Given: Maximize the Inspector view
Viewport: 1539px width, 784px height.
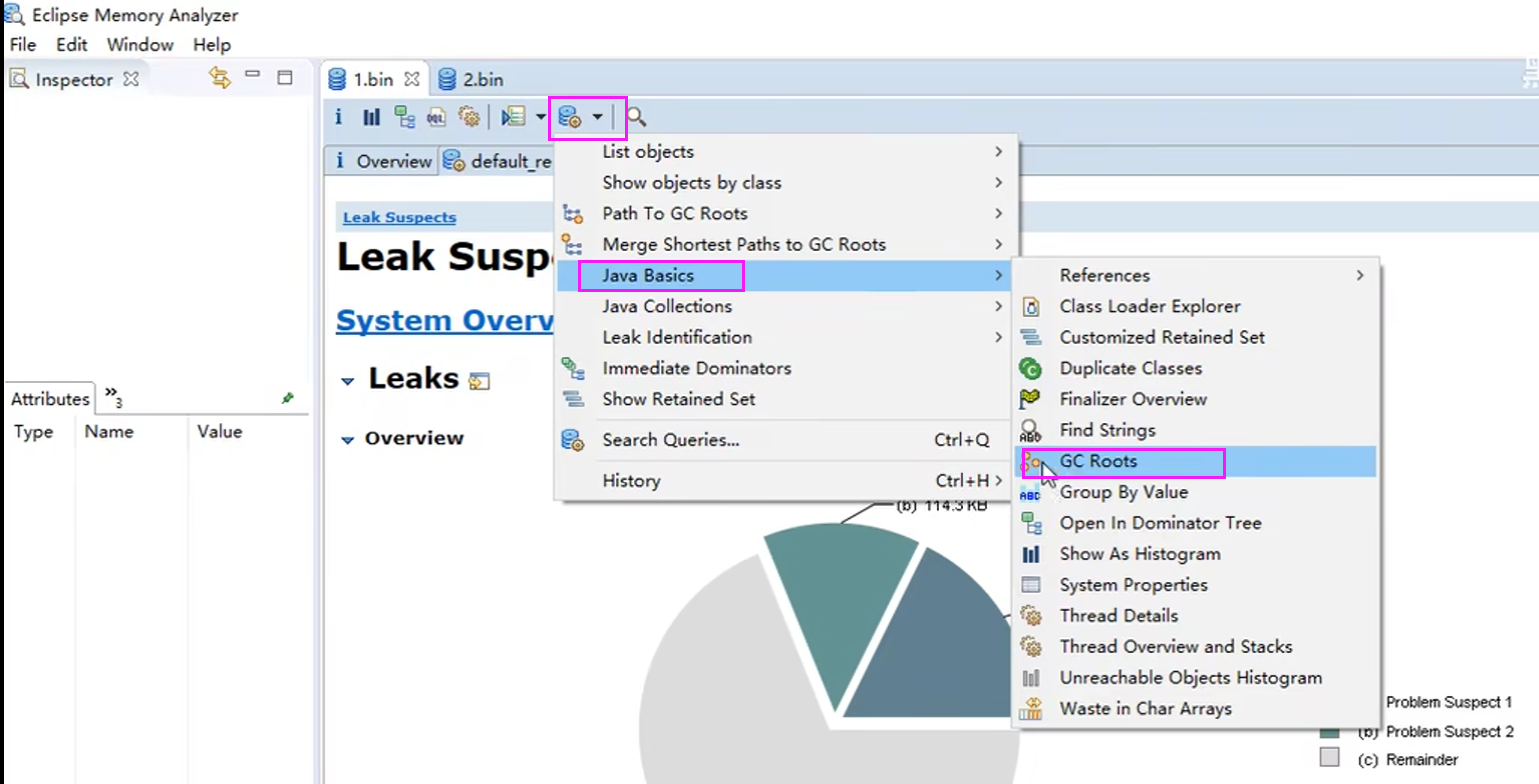Looking at the screenshot, I should (285, 77).
